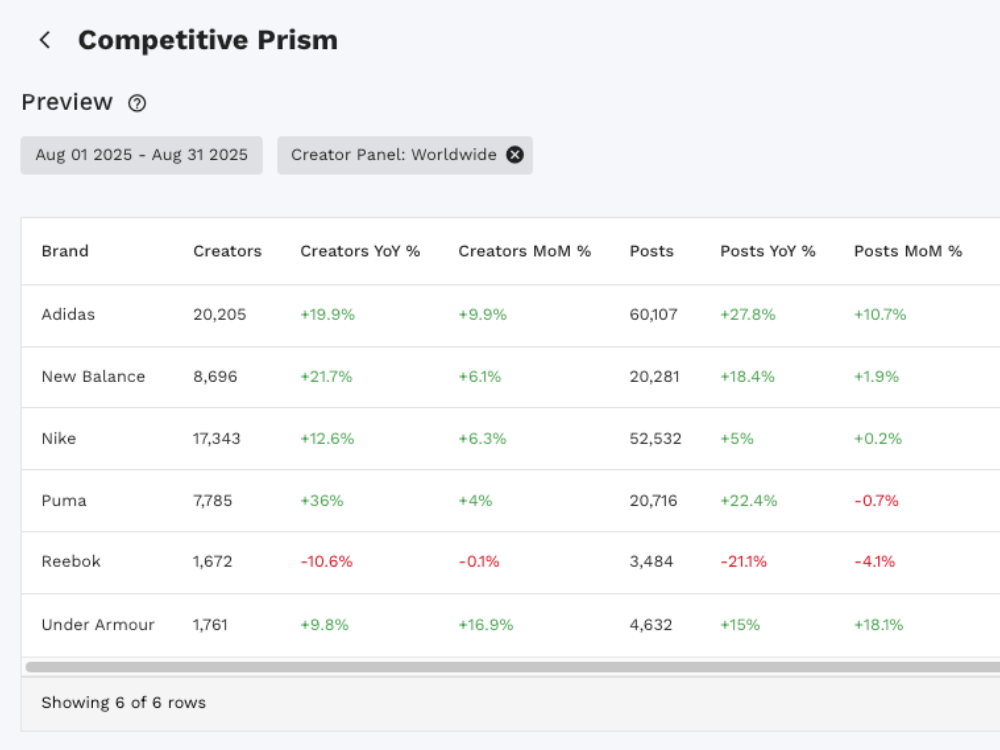Click the back arrow beside Competitive Prism
Screen dimensions: 1000x750
[x=44, y=40]
